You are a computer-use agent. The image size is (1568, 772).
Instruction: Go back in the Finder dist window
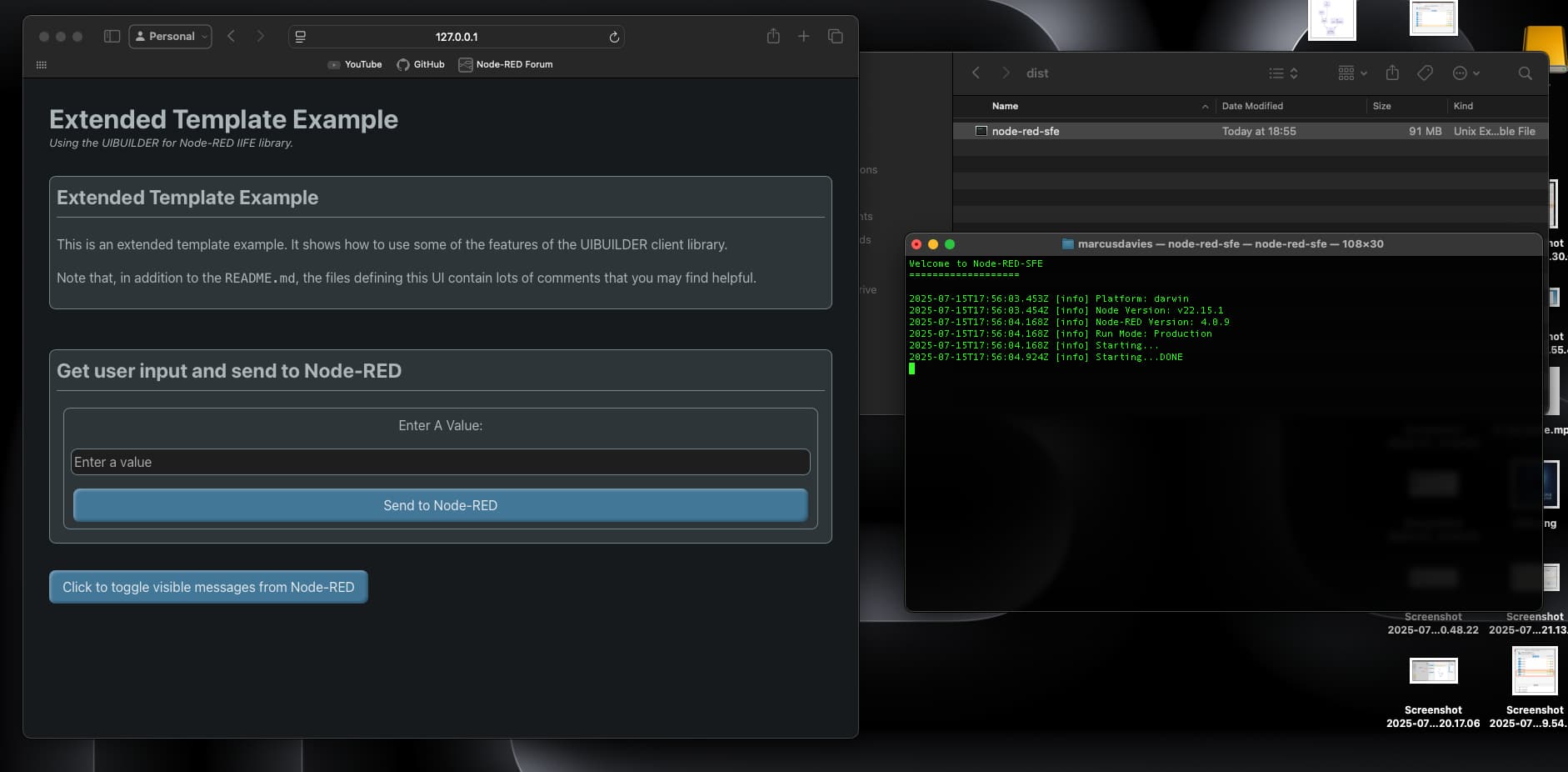[x=976, y=73]
